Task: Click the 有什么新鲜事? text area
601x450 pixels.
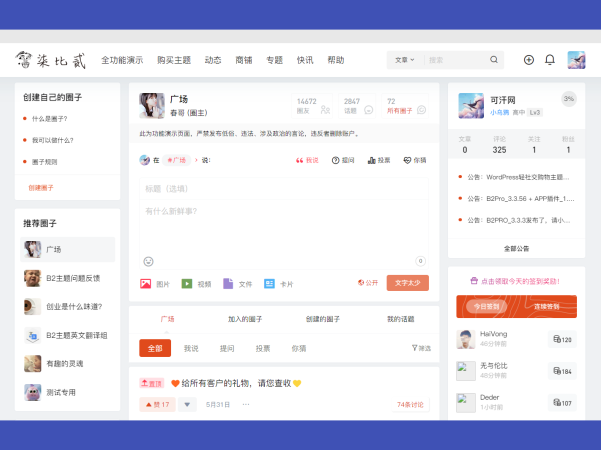Action: [x=284, y=228]
